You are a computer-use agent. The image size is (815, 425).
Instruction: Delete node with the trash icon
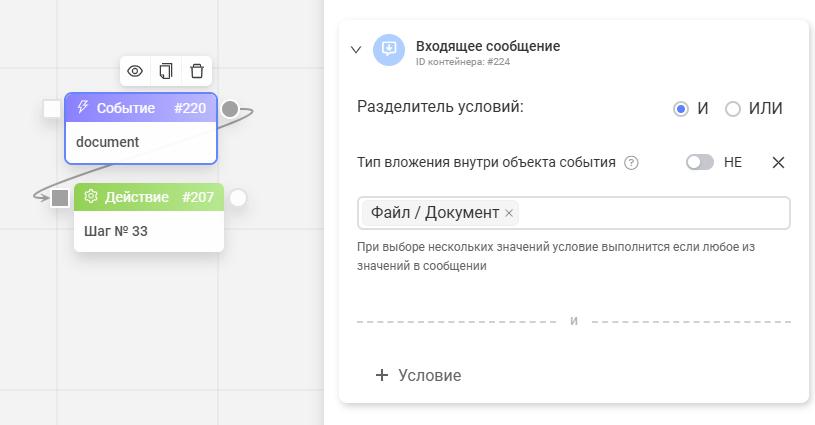197,71
